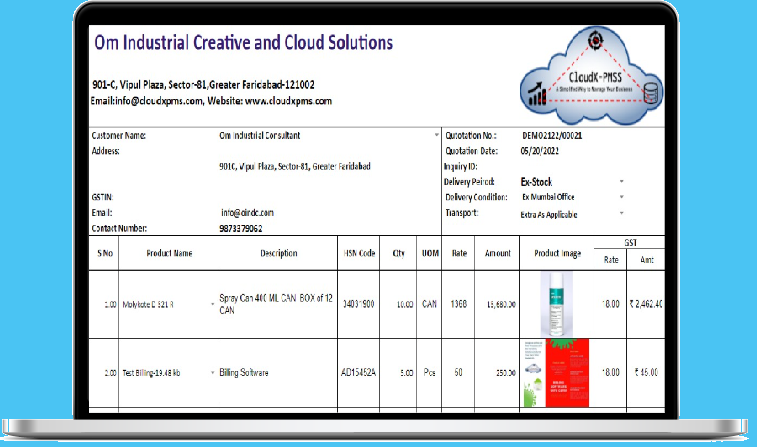Click the Extra As Applicable transport value

pyautogui.click(x=548, y=214)
